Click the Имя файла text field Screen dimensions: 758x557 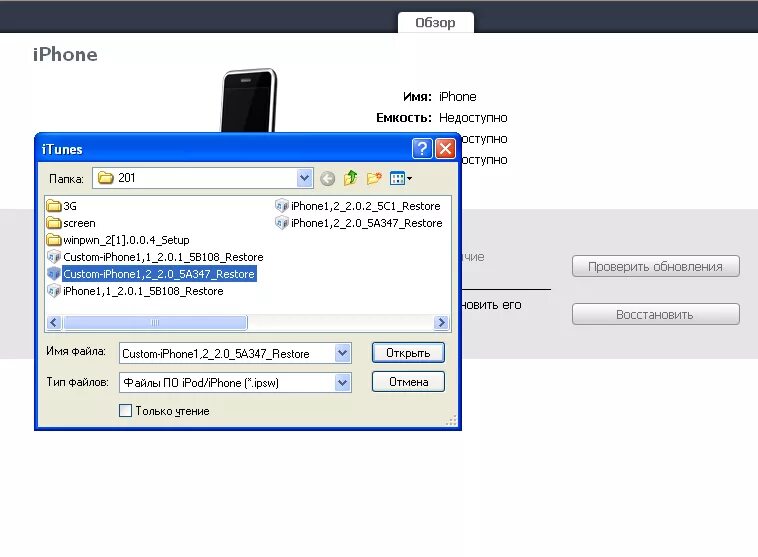click(227, 353)
